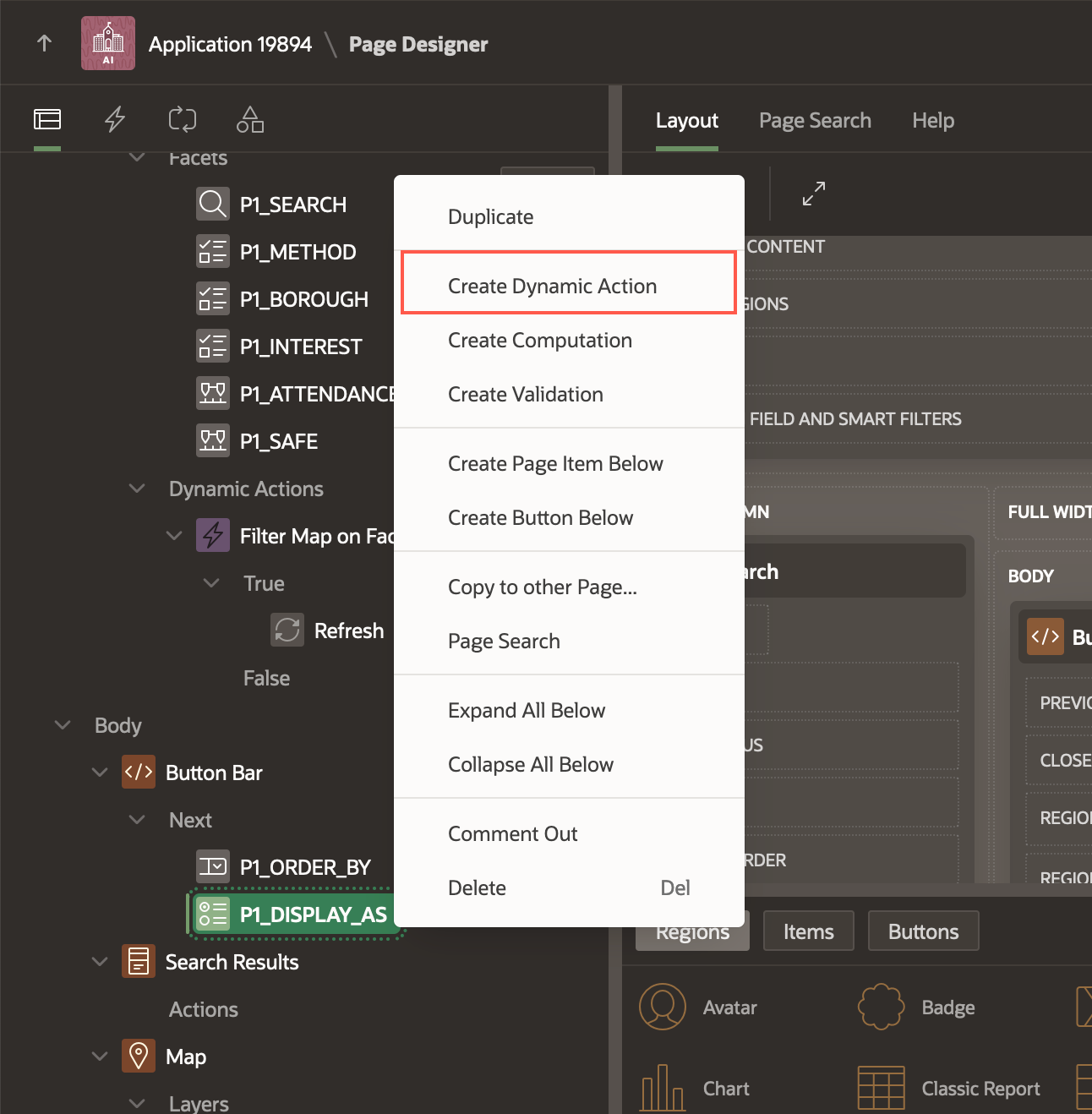Click the up arrow navigation icon
Image resolution: width=1092 pixels, height=1114 pixels.
pos(45,43)
